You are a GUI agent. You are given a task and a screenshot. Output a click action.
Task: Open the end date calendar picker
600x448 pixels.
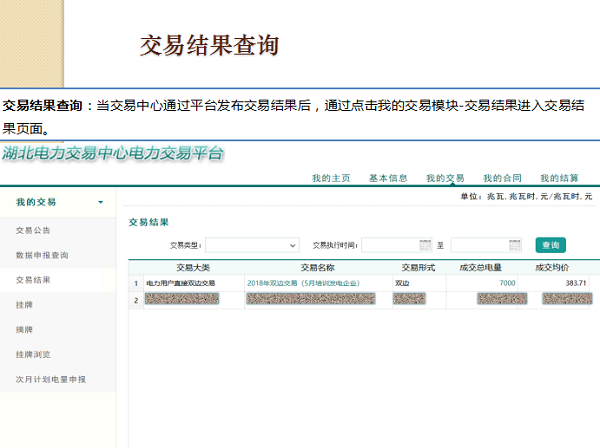tap(514, 245)
